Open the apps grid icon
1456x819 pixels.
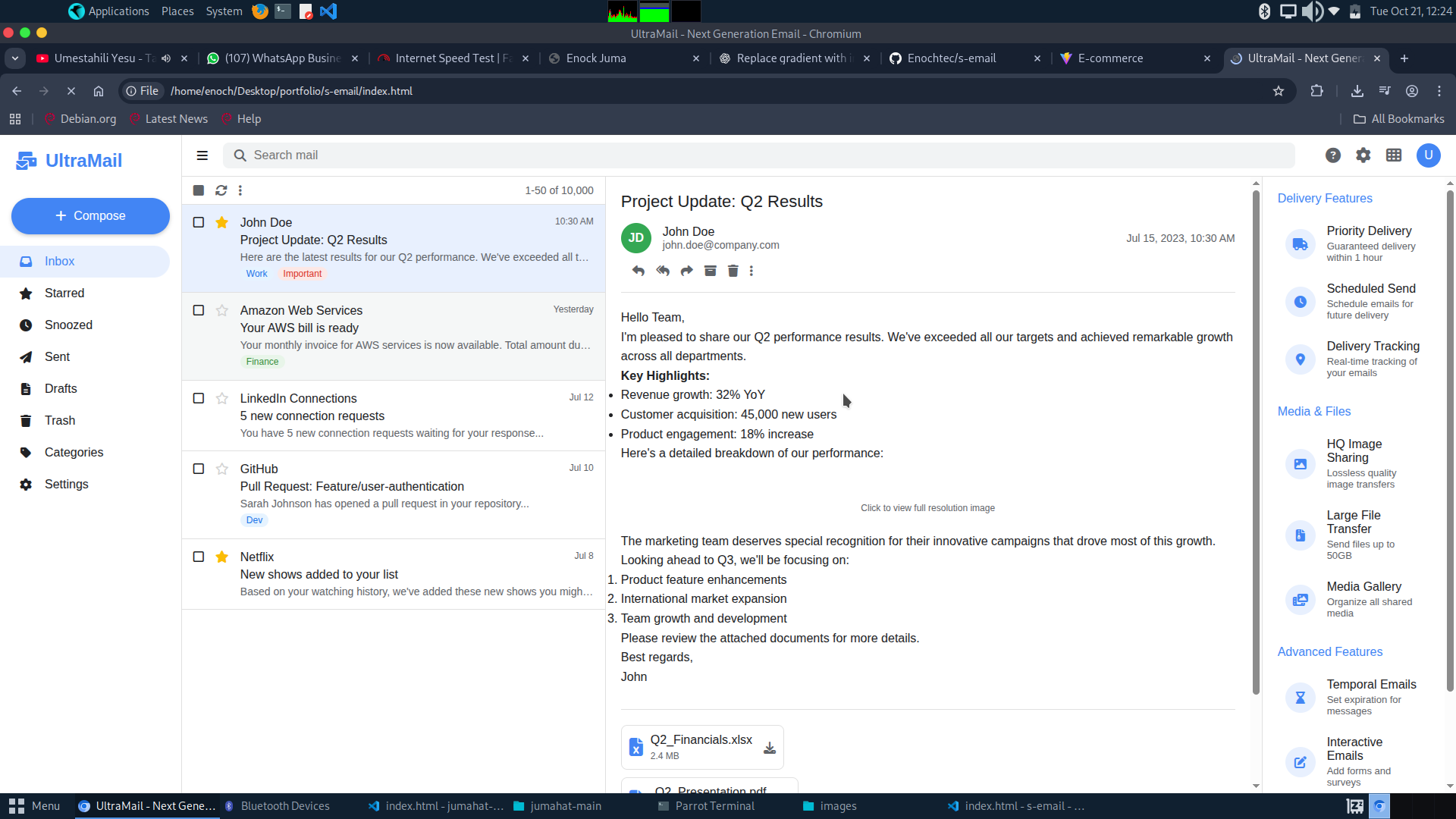point(1394,155)
